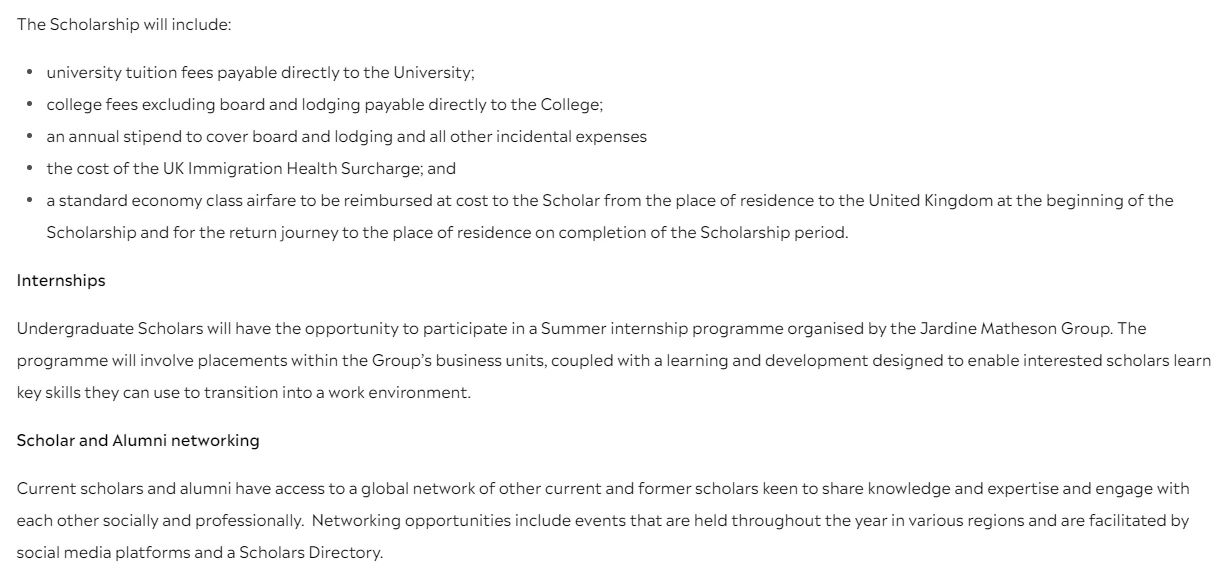1225x579 pixels.
Task: Click the 'Scholar and Alumni networking' heading
Action: click(138, 440)
